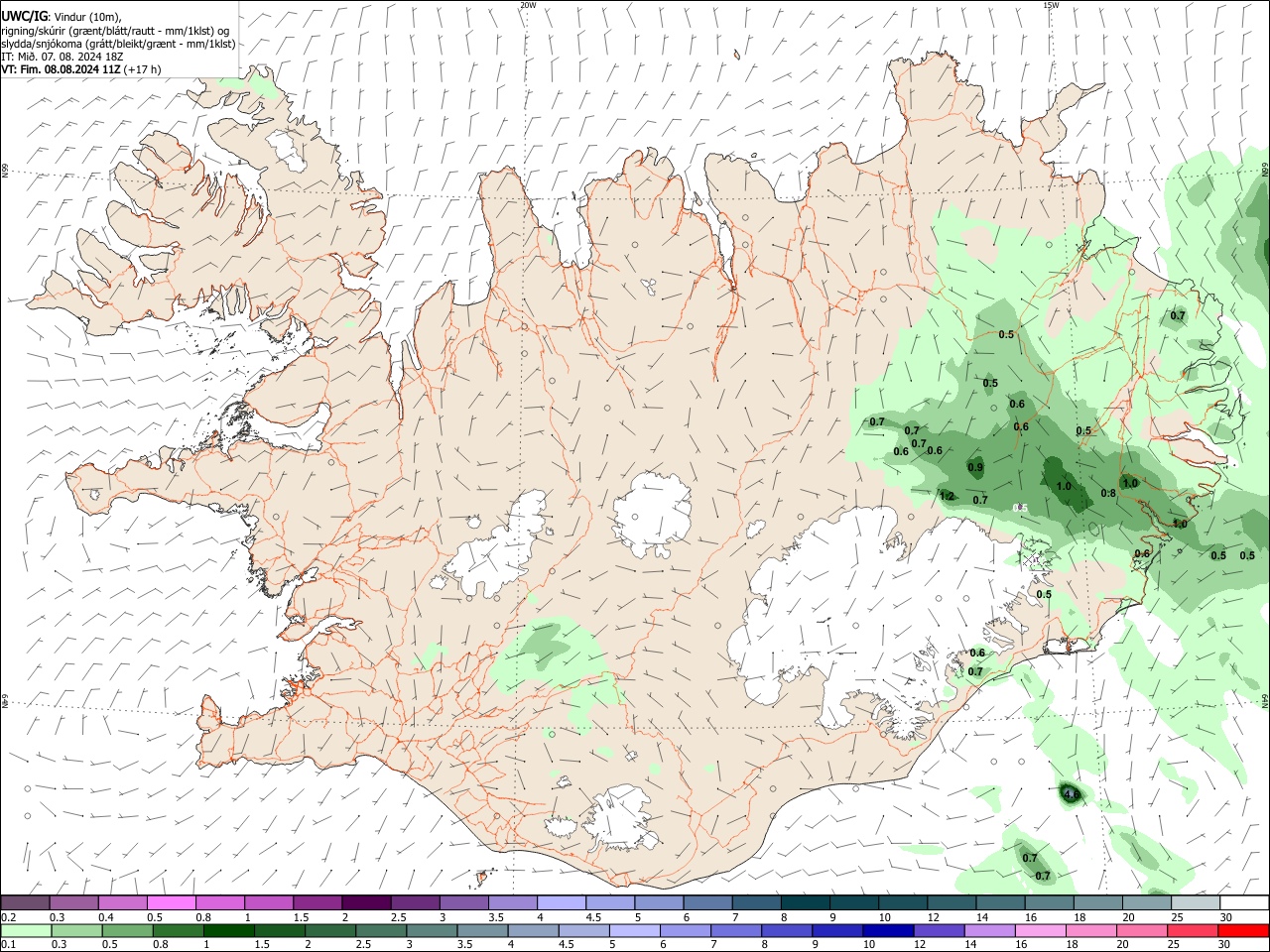The height and width of the screenshot is (952, 1270).
Task: Click the '20W' longitude label
Action: click(528, 5)
